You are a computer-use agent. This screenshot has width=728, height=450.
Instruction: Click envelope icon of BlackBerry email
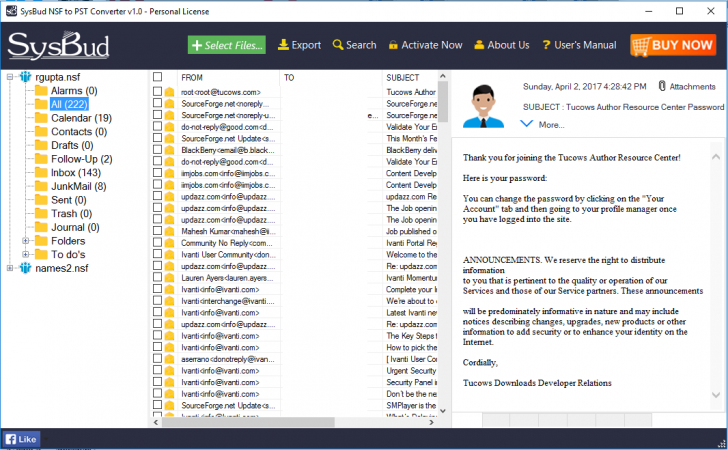click(x=169, y=150)
